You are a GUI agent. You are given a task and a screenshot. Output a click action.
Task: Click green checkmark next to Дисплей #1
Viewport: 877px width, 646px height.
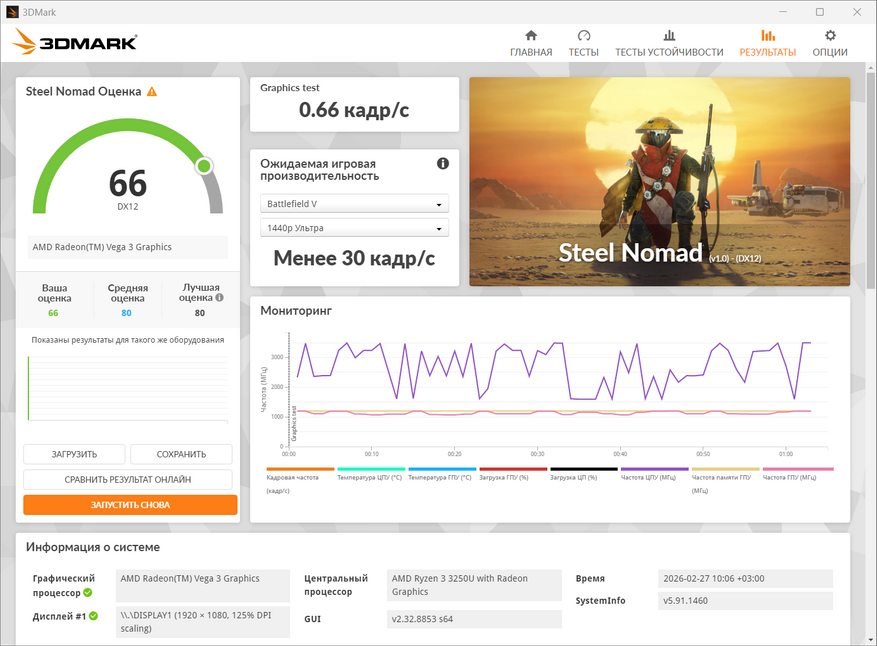[x=93, y=616]
